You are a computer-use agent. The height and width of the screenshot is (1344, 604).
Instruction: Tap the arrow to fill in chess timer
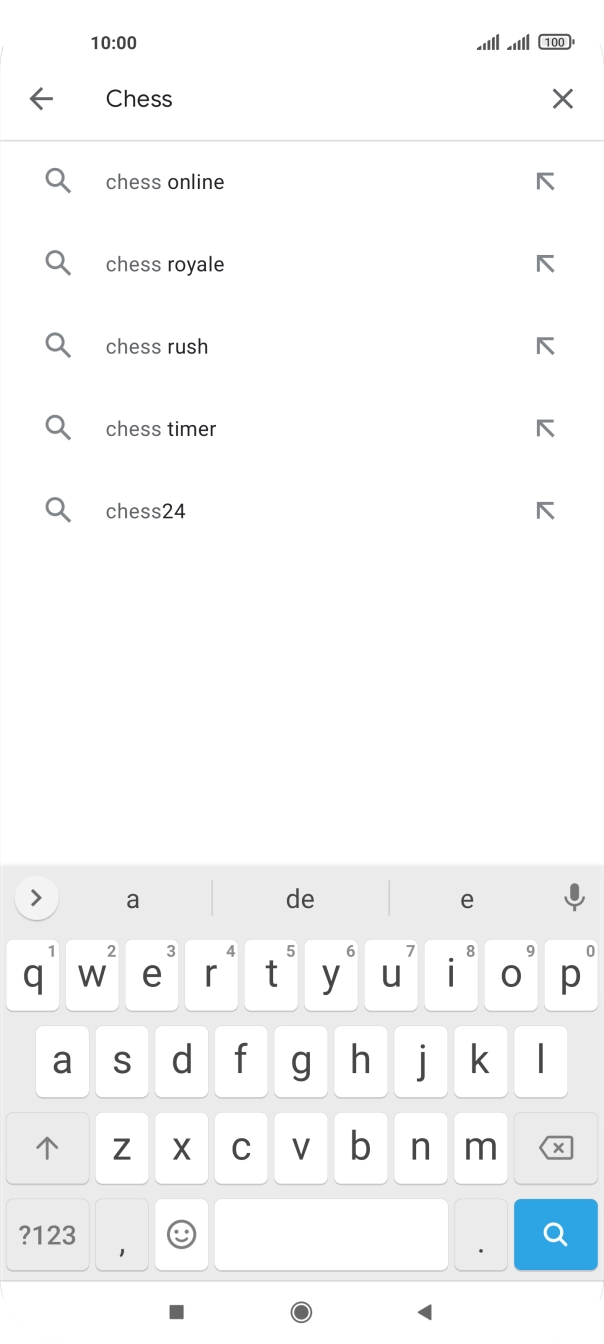(x=545, y=428)
